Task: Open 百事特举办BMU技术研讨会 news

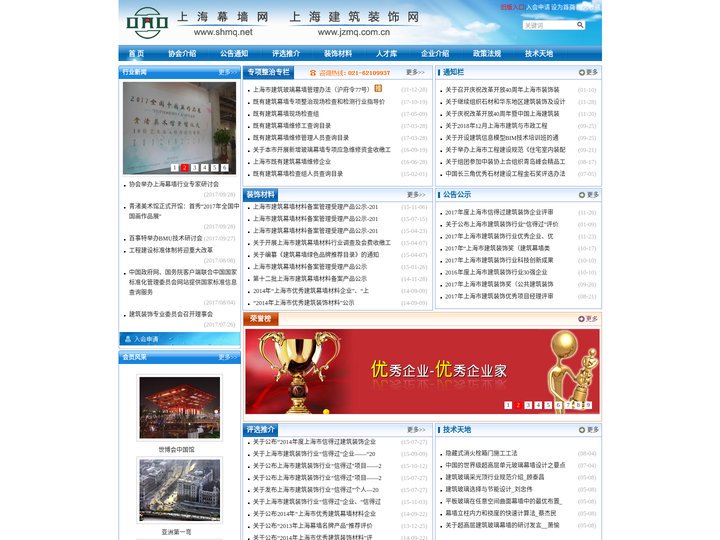Action: [165, 238]
